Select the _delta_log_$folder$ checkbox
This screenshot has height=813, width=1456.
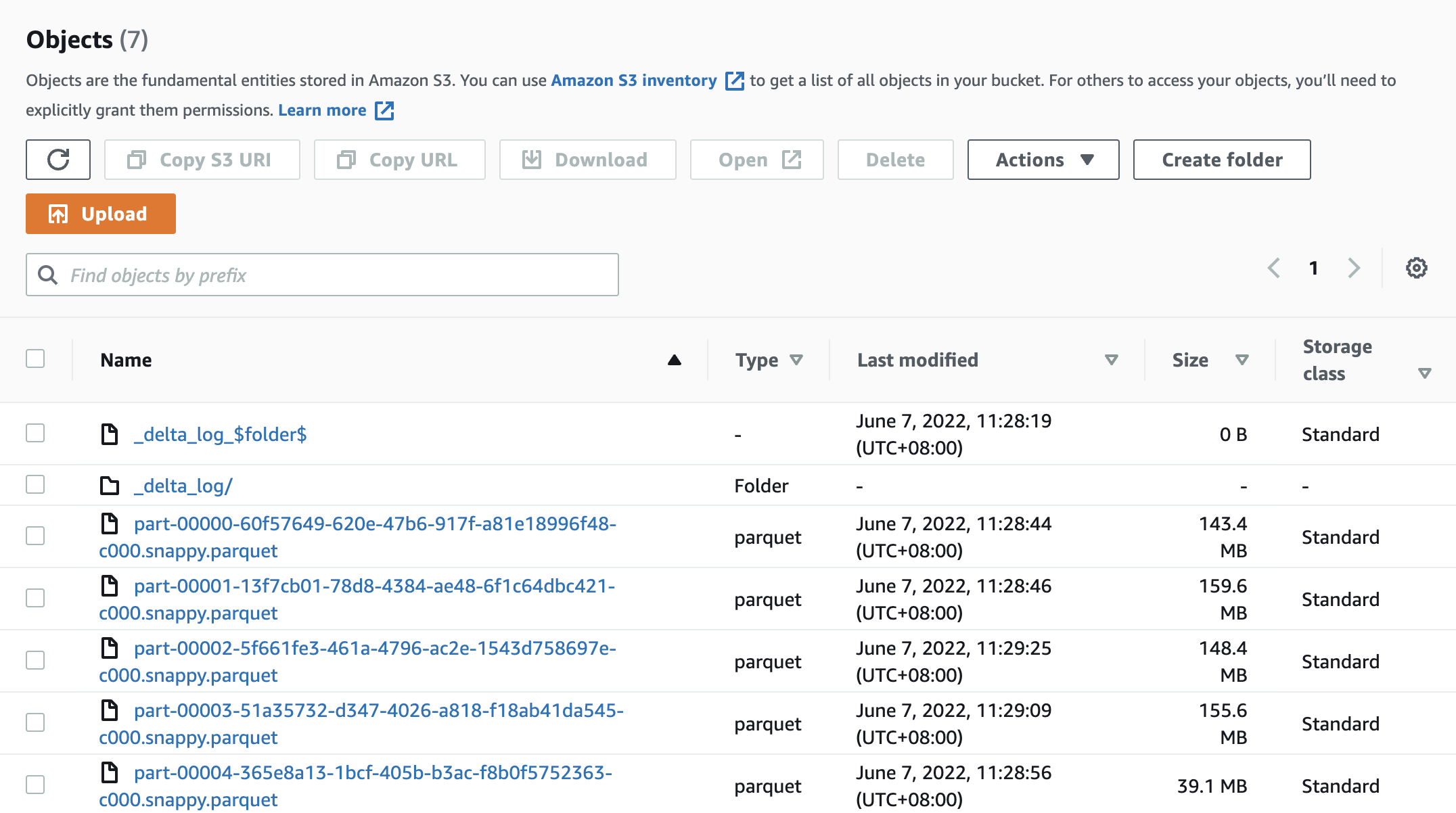[35, 432]
